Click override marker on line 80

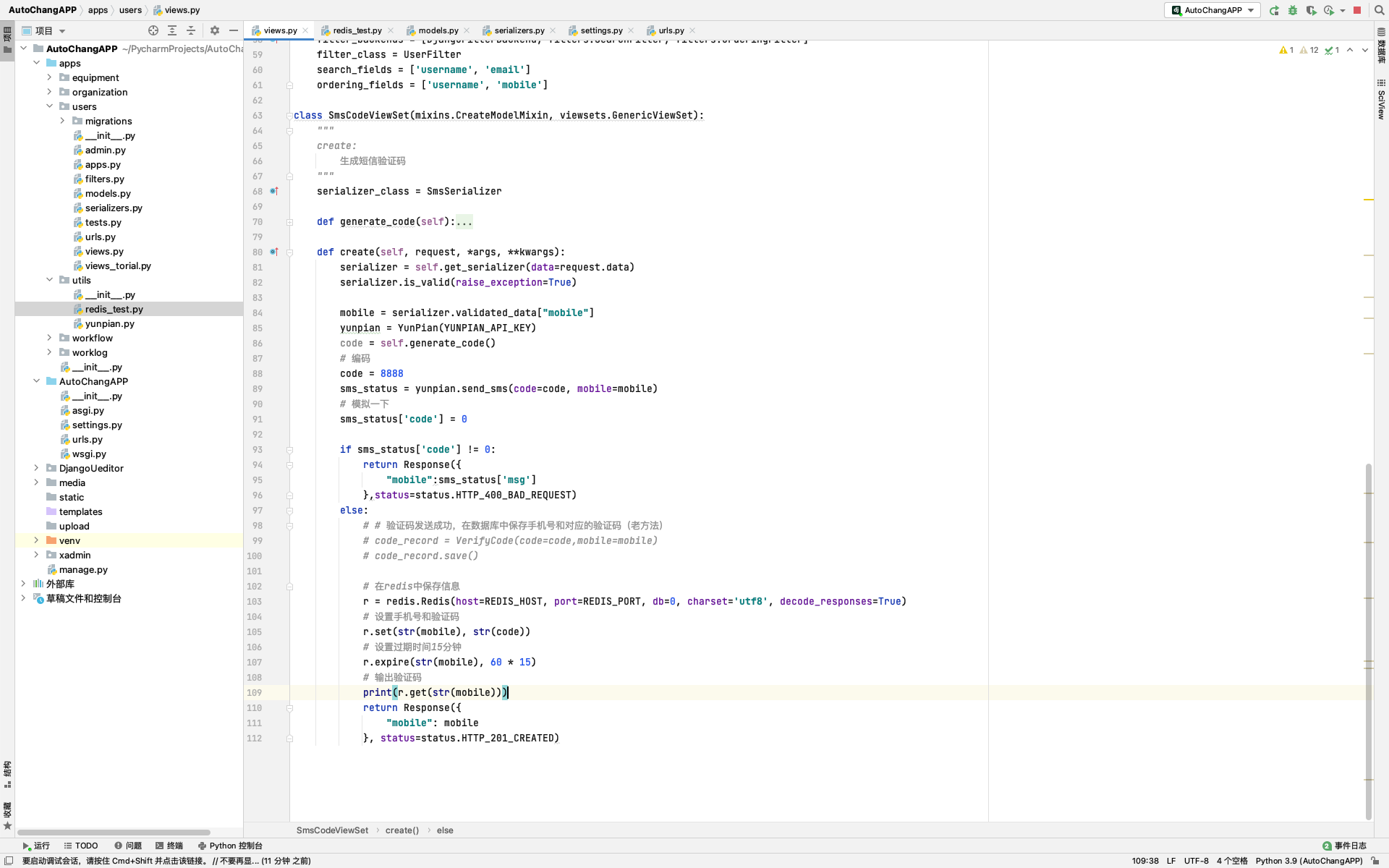[x=274, y=252]
